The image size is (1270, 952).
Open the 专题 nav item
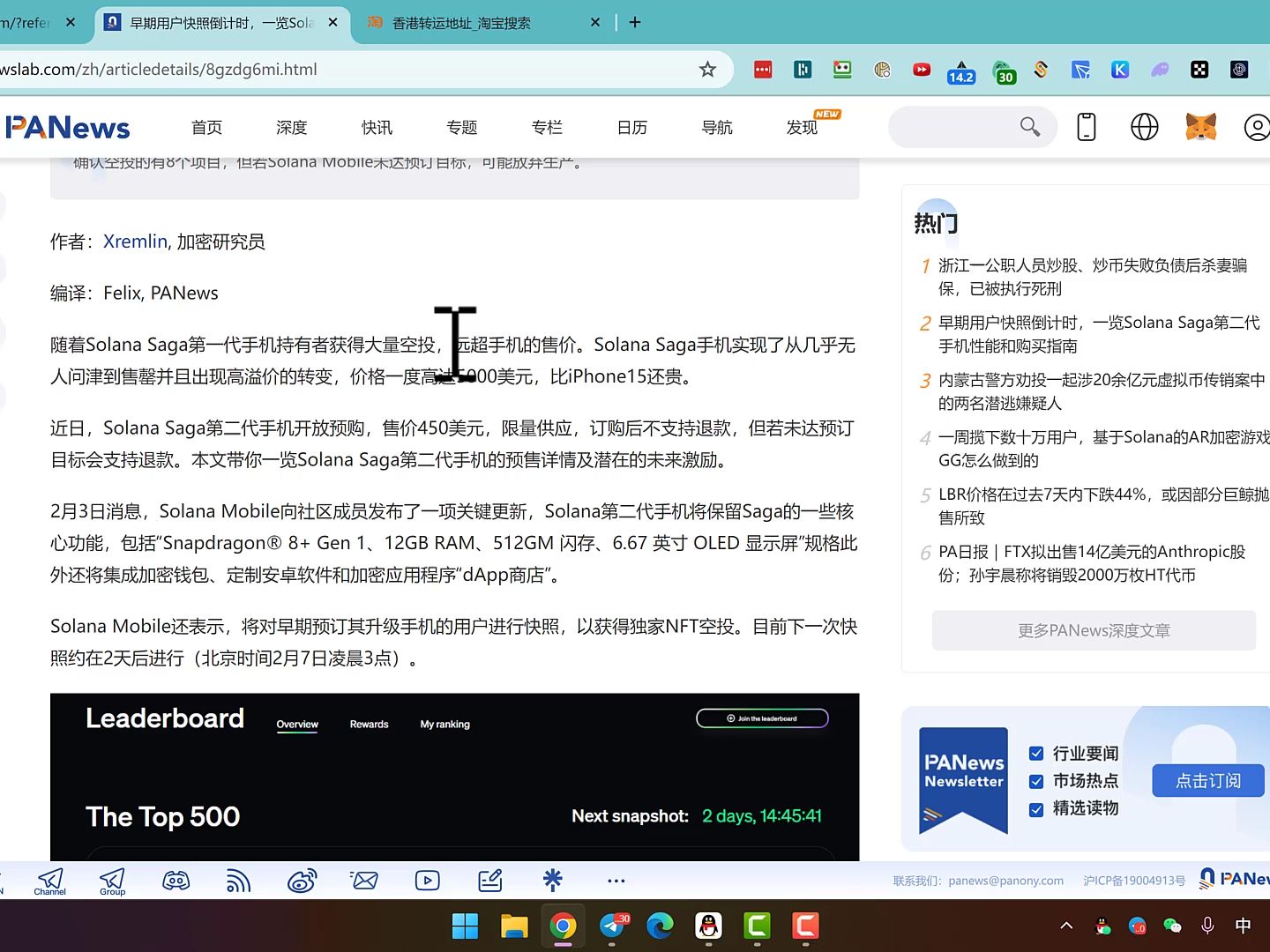[462, 128]
